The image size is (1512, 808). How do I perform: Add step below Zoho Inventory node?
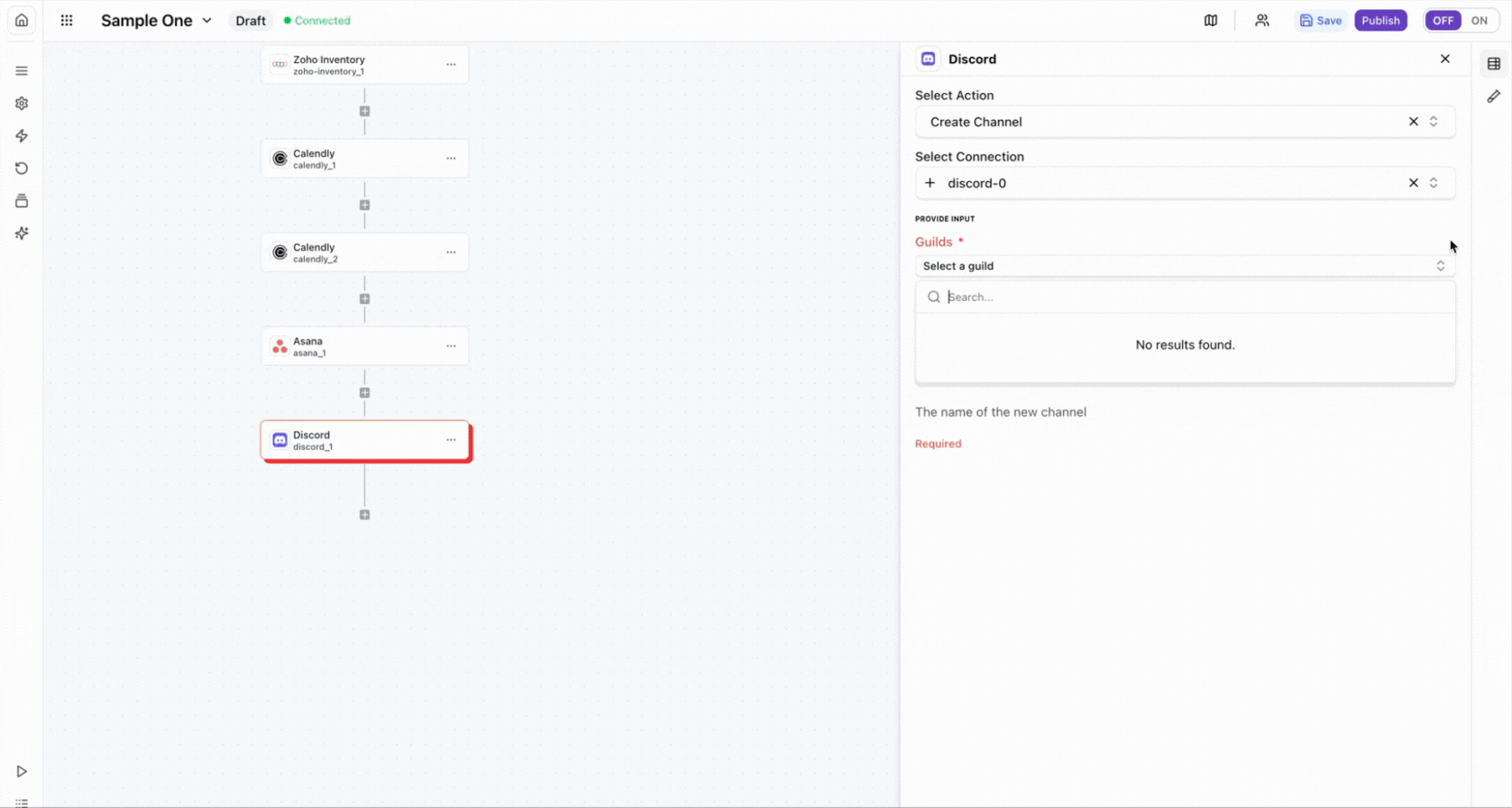364,112
